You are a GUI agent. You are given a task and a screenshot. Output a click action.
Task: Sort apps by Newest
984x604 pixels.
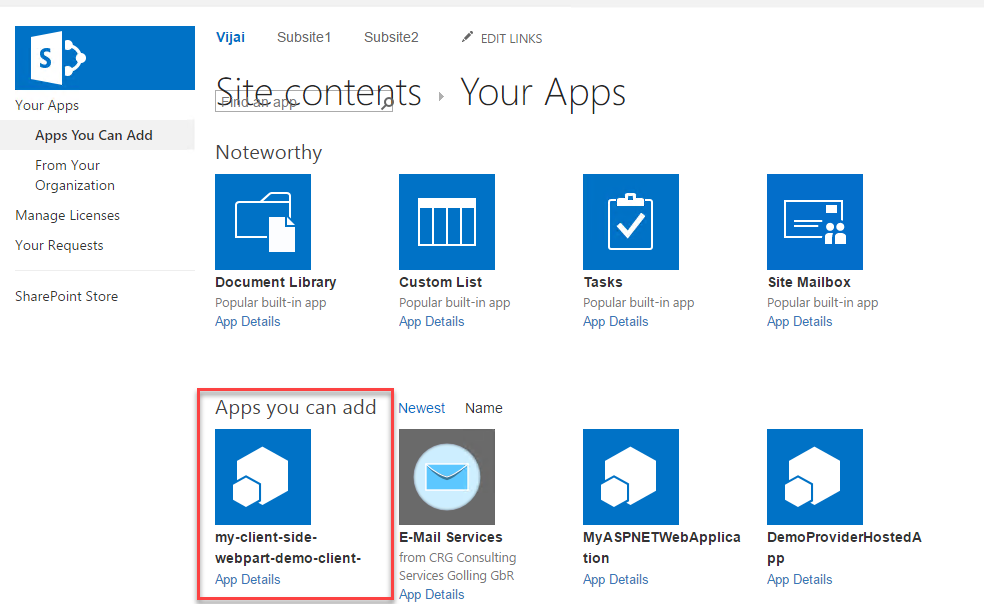tap(422, 408)
